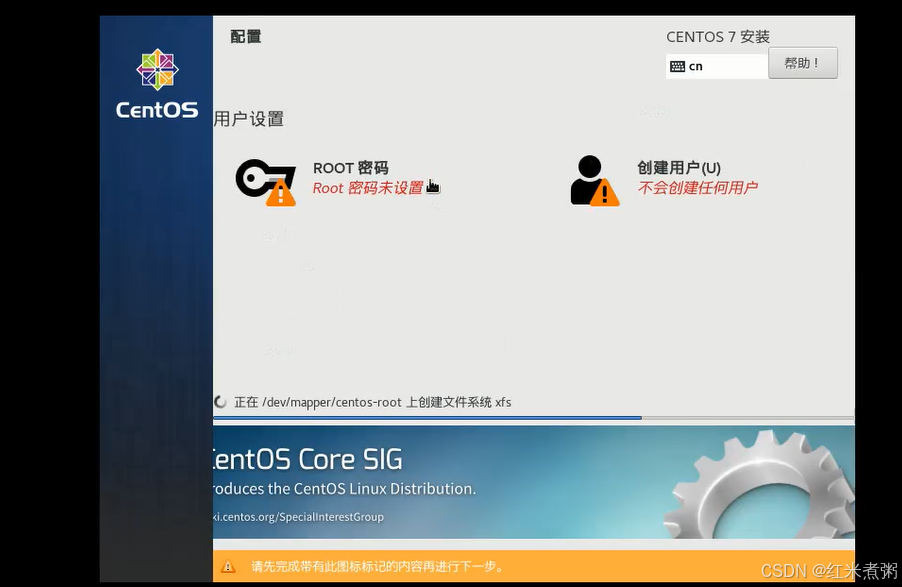
Task: Click the gear graphic in banner
Action: pos(759,485)
